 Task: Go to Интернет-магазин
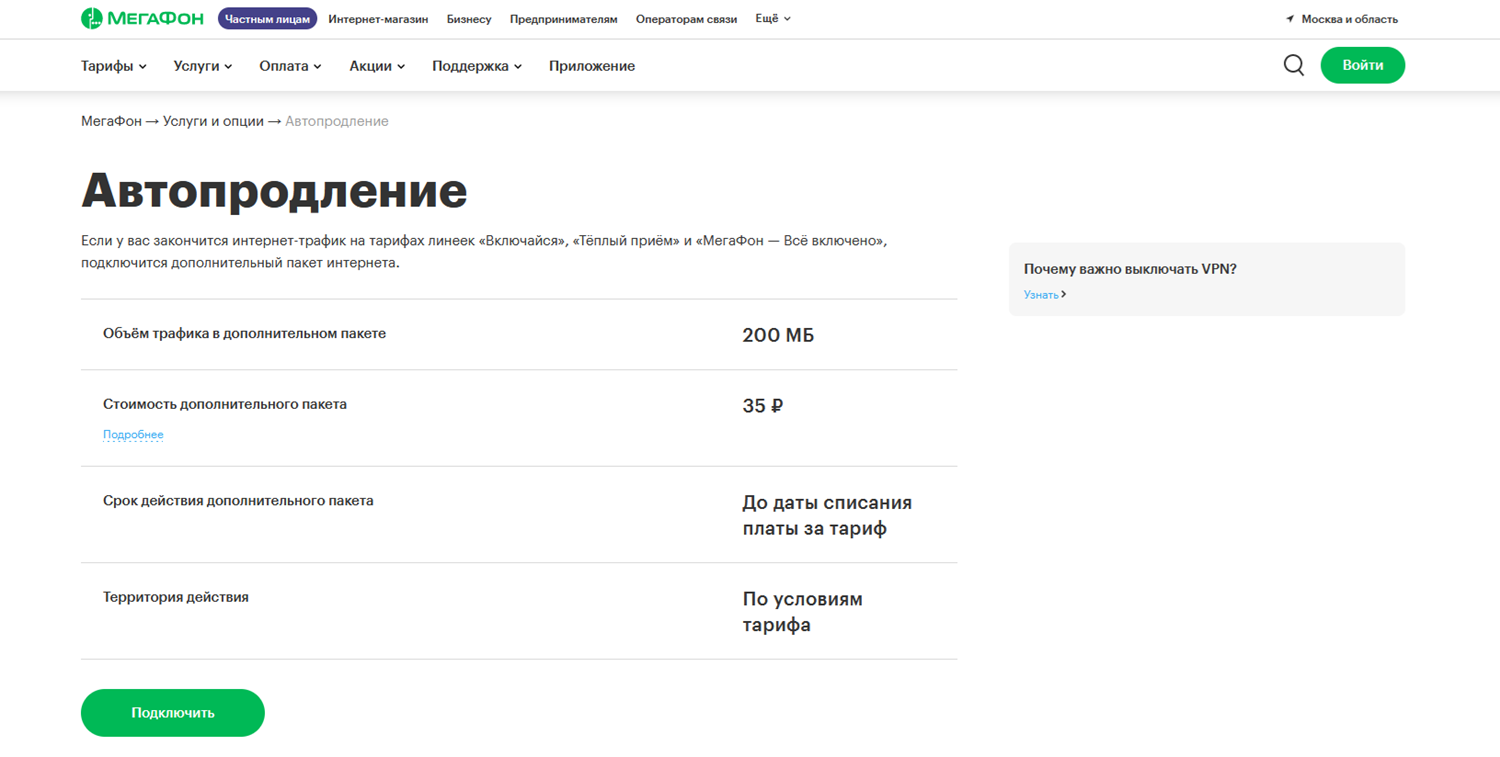[x=378, y=19]
